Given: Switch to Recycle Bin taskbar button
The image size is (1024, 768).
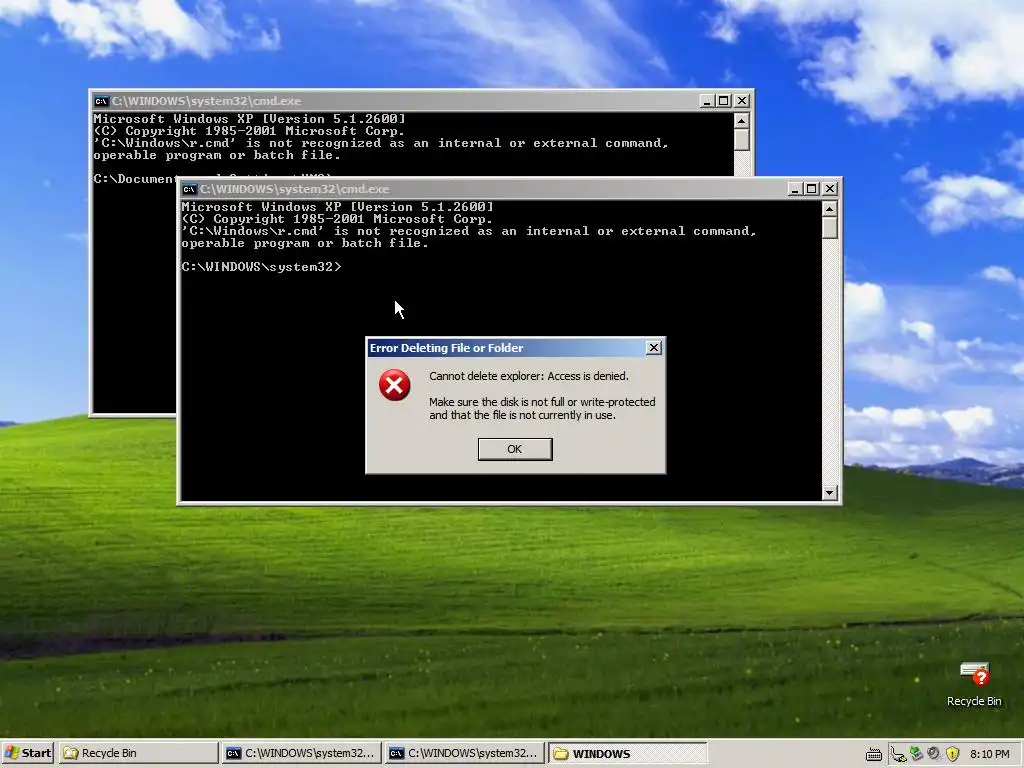Looking at the screenshot, I should pyautogui.click(x=138, y=753).
